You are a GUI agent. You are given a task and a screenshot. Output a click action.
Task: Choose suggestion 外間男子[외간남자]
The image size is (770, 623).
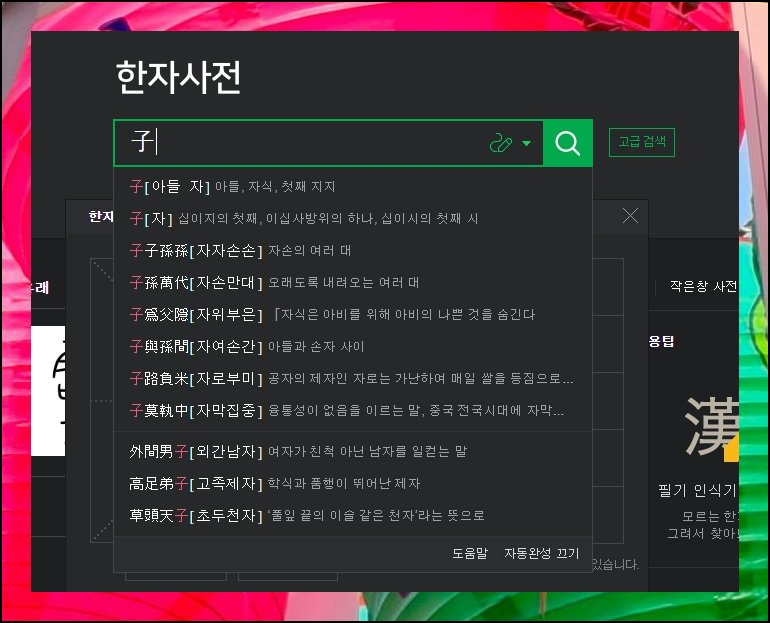[x=353, y=451]
